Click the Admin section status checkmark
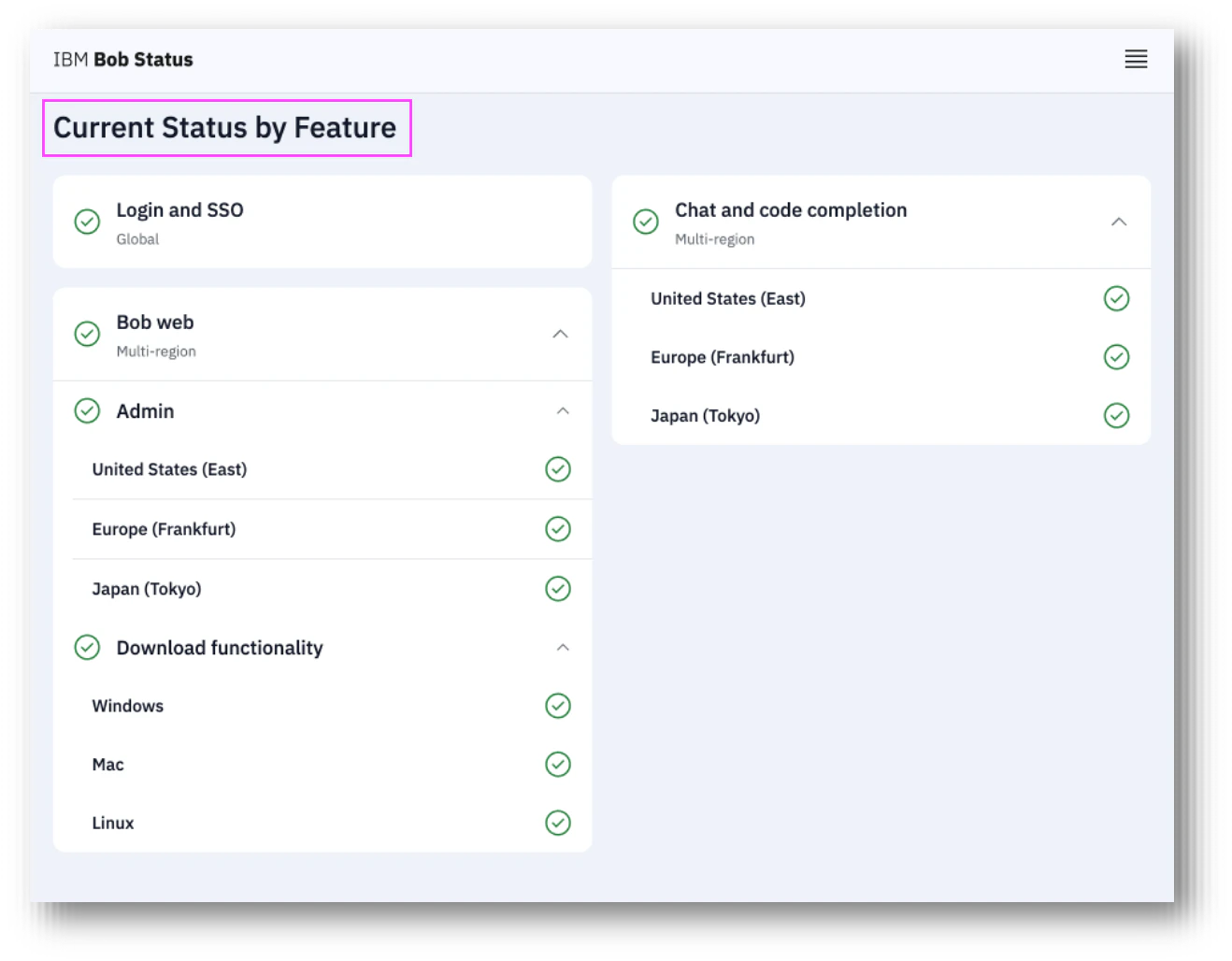The width and height of the screenshot is (1232, 961). coord(87,410)
